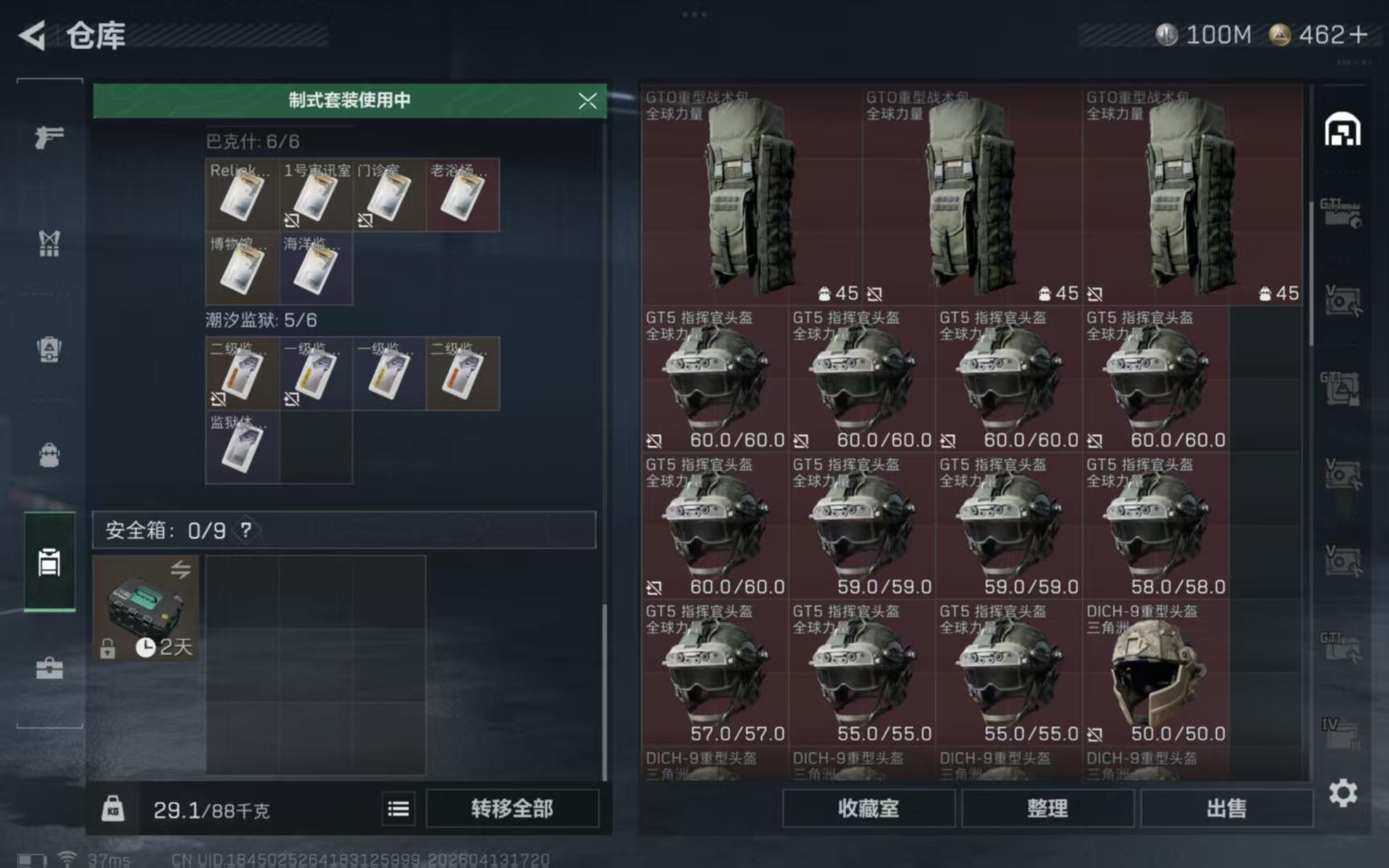
Task: Select the highlighted keycard holder sidebar tab
Action: [x=49, y=562]
